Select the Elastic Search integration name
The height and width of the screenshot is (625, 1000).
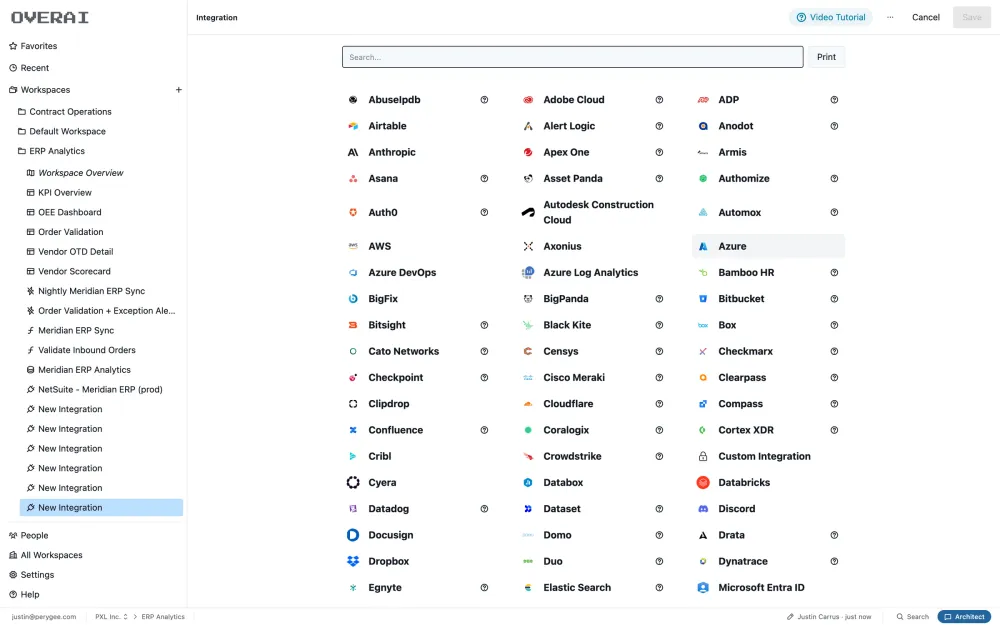point(577,588)
